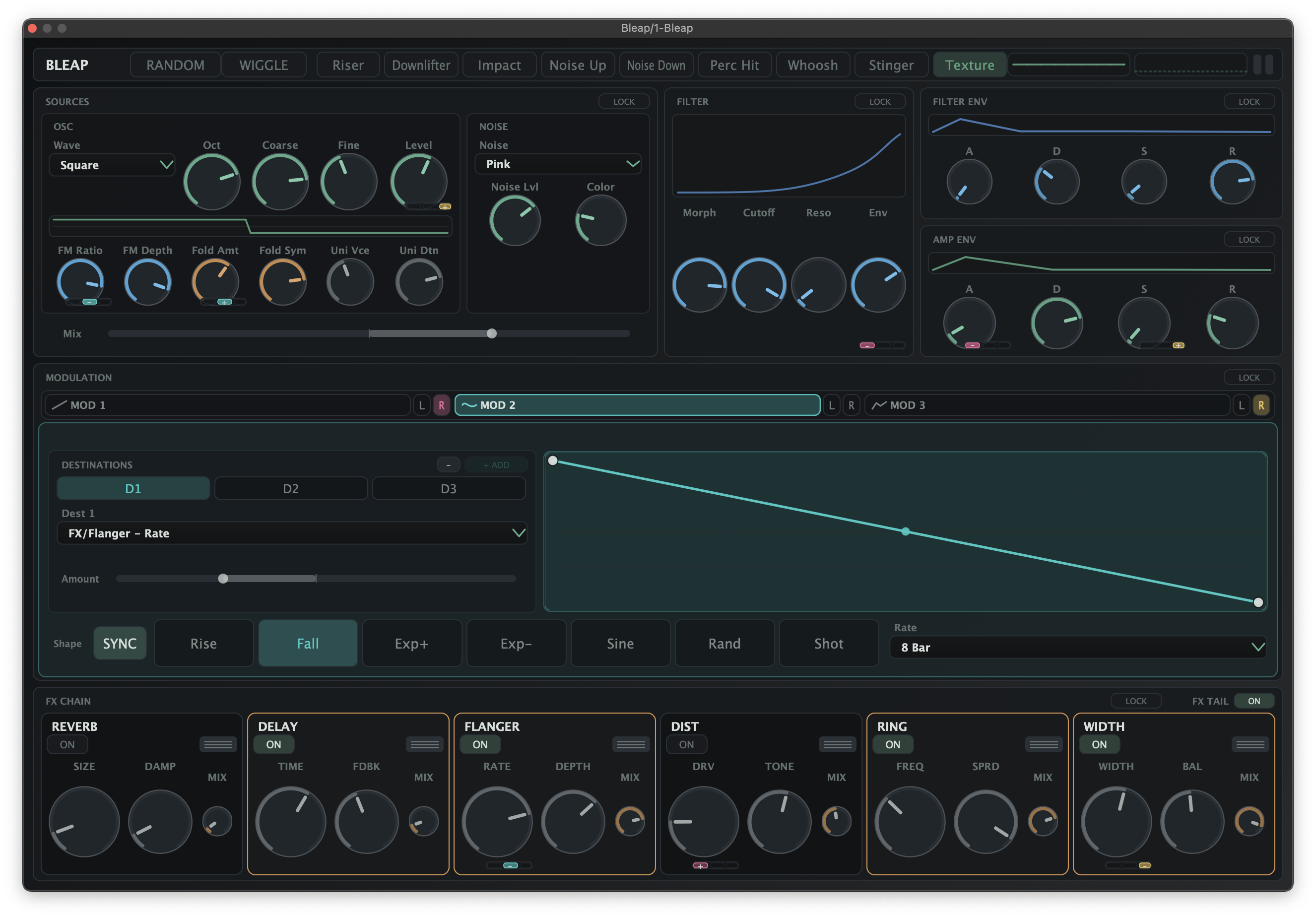Open the Flanger options menu
The width and height of the screenshot is (1316, 918).
click(x=631, y=744)
